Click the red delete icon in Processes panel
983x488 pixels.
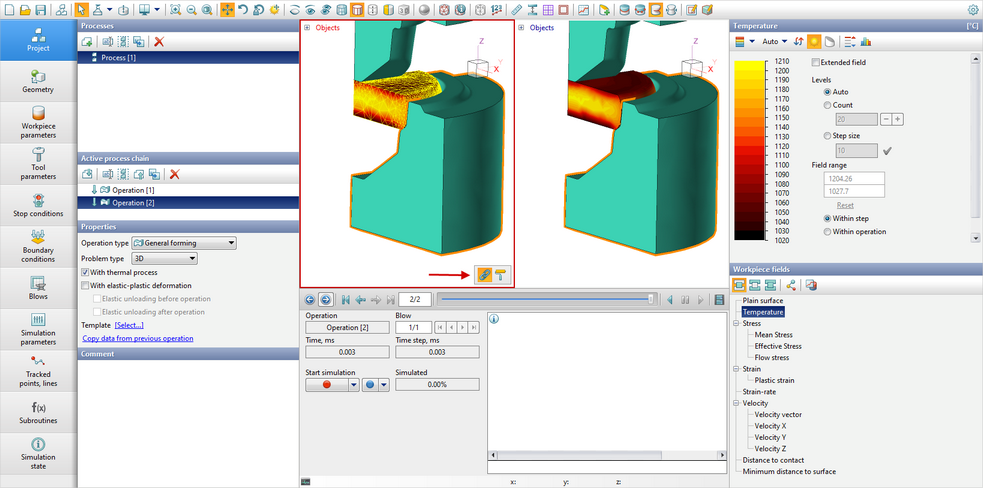[158, 41]
